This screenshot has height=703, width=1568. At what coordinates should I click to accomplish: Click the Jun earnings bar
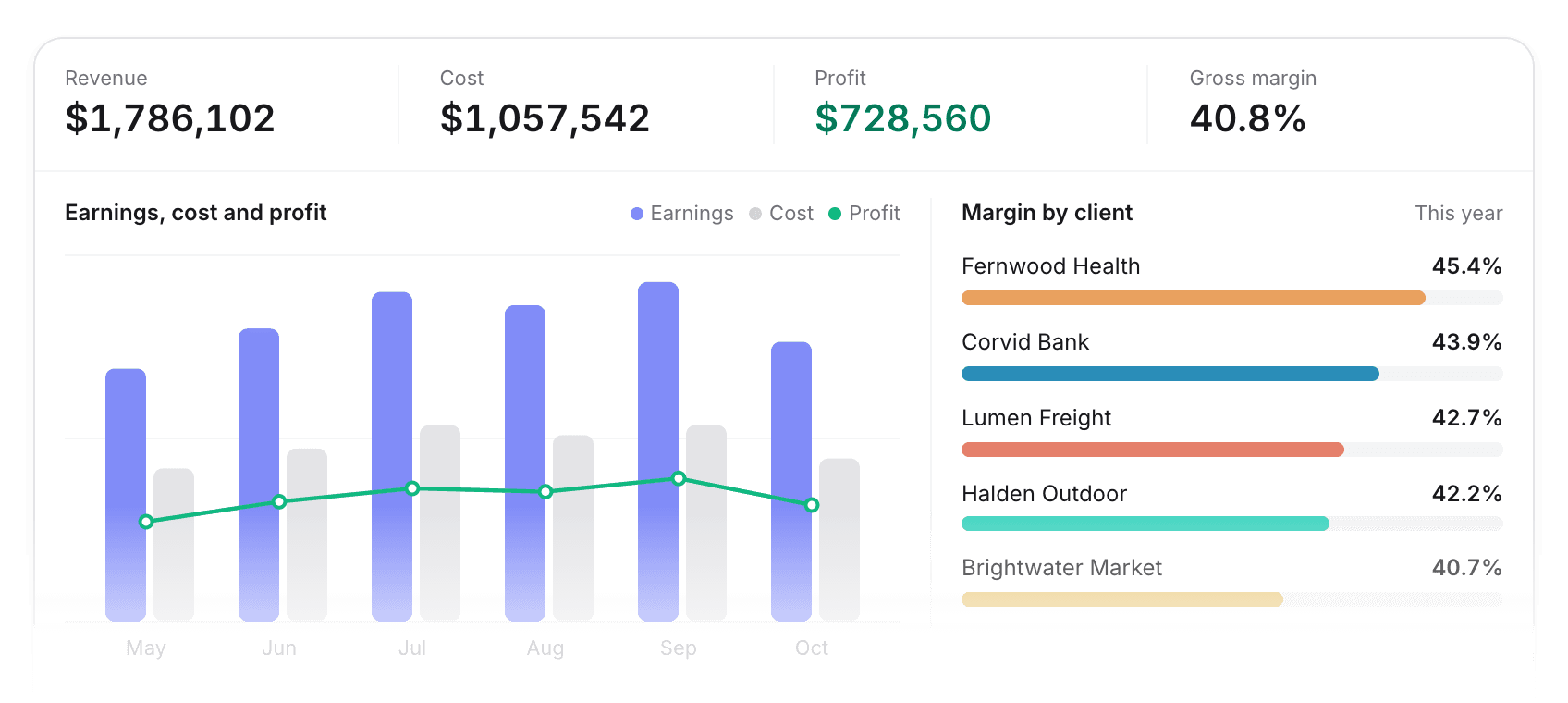coord(259,475)
